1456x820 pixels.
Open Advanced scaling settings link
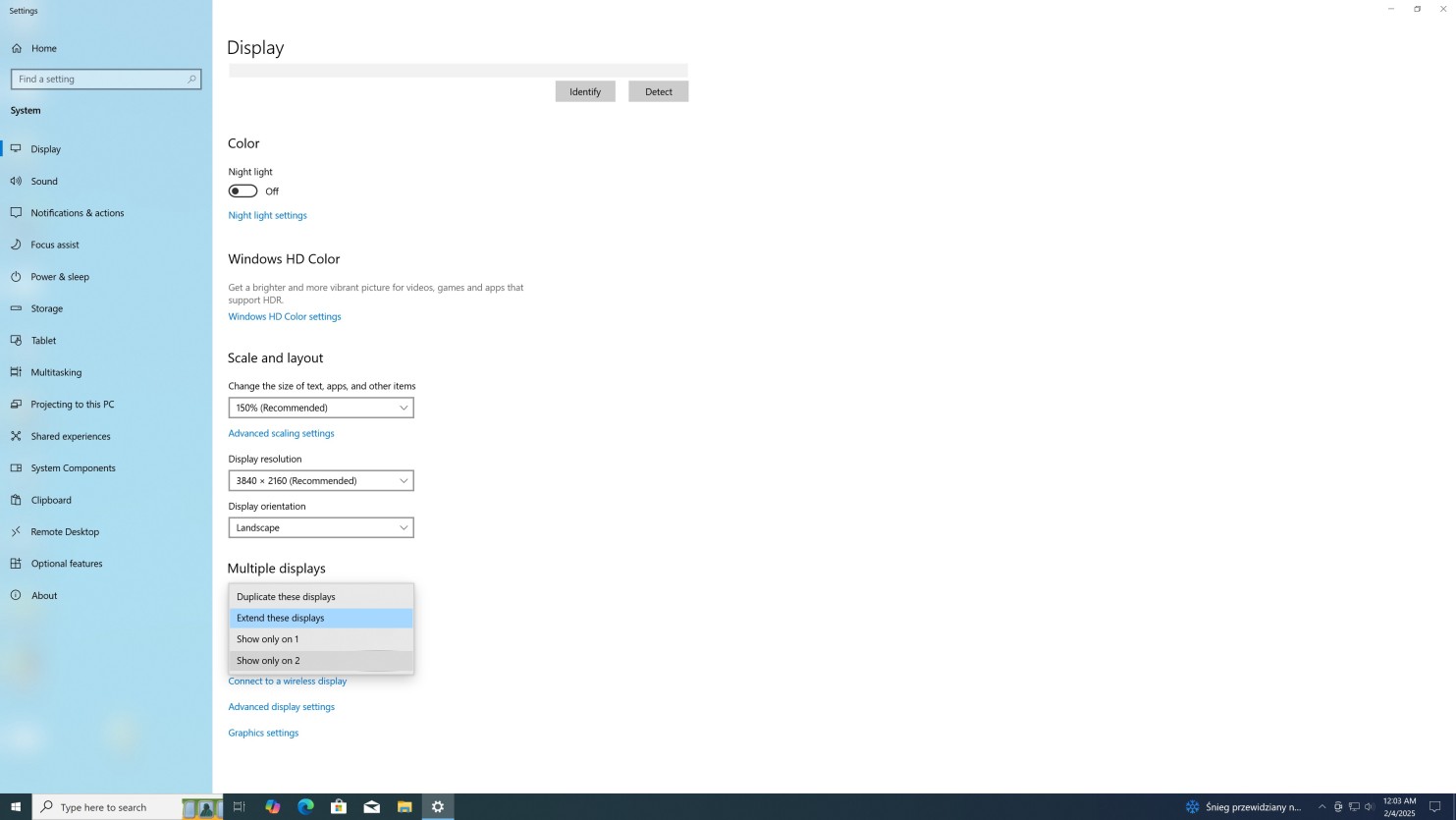(x=282, y=434)
